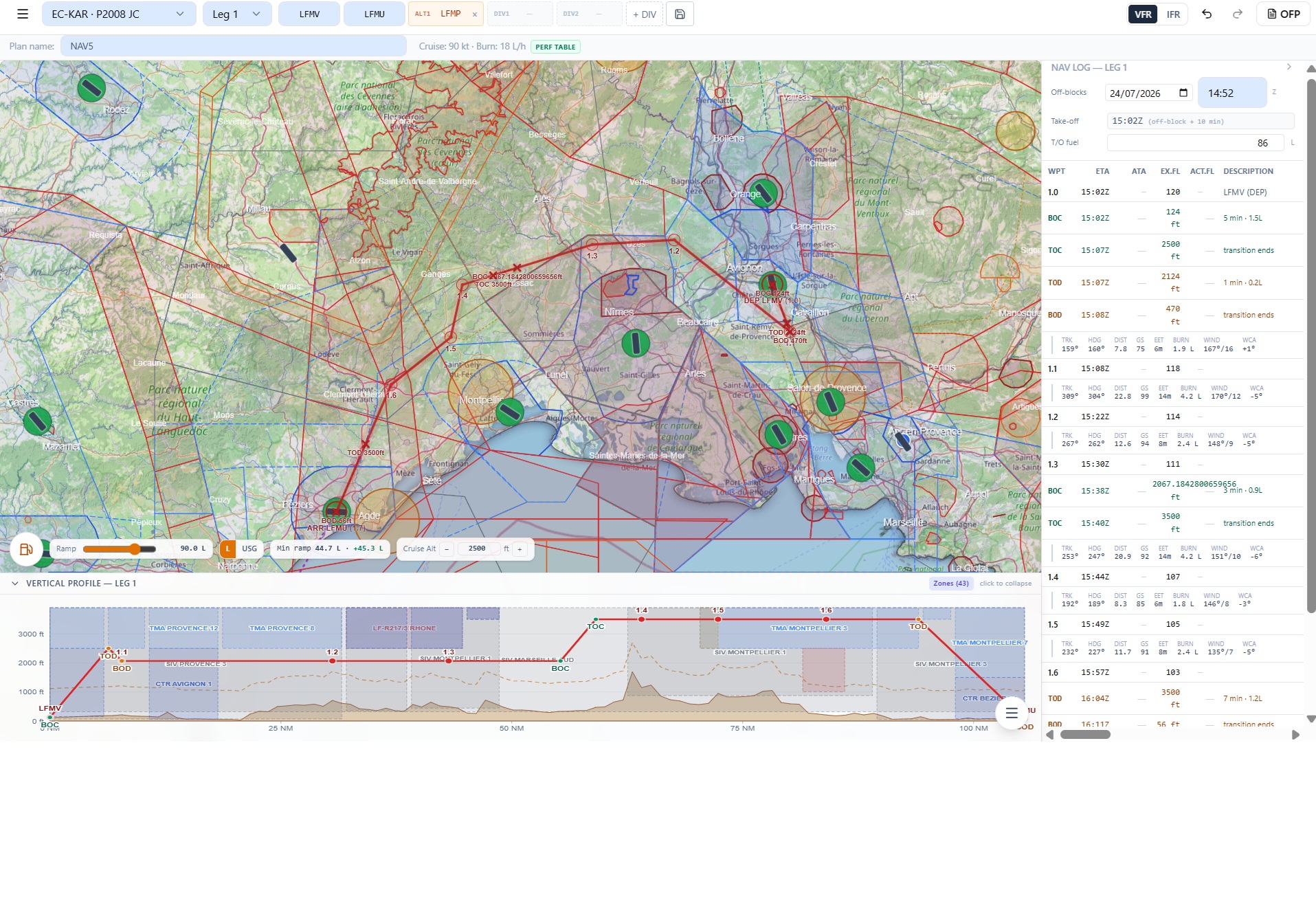Click the Nîmes airport marker
1316x897 pixels.
click(x=636, y=342)
